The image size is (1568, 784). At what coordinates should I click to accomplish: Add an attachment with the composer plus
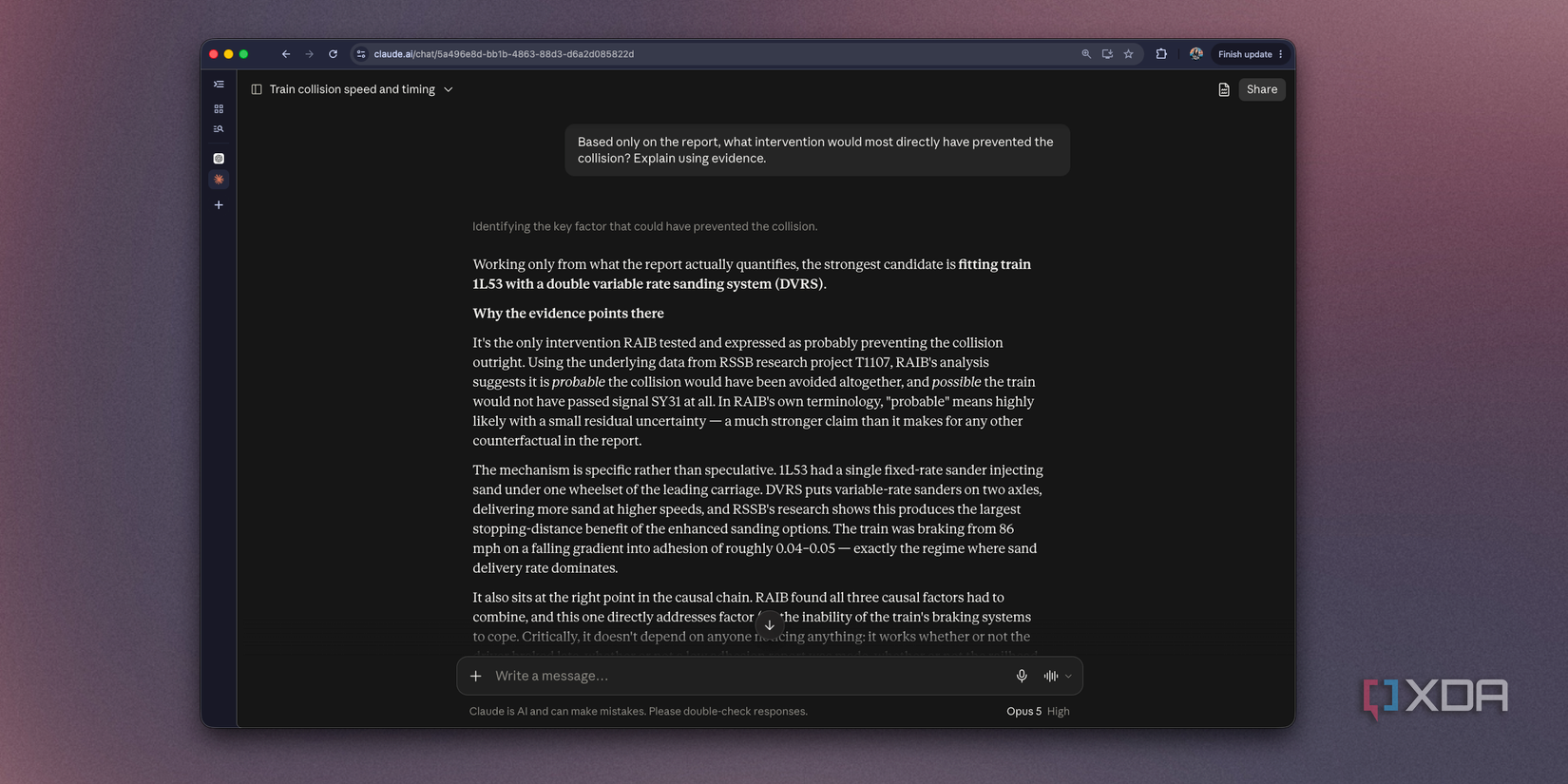click(476, 676)
